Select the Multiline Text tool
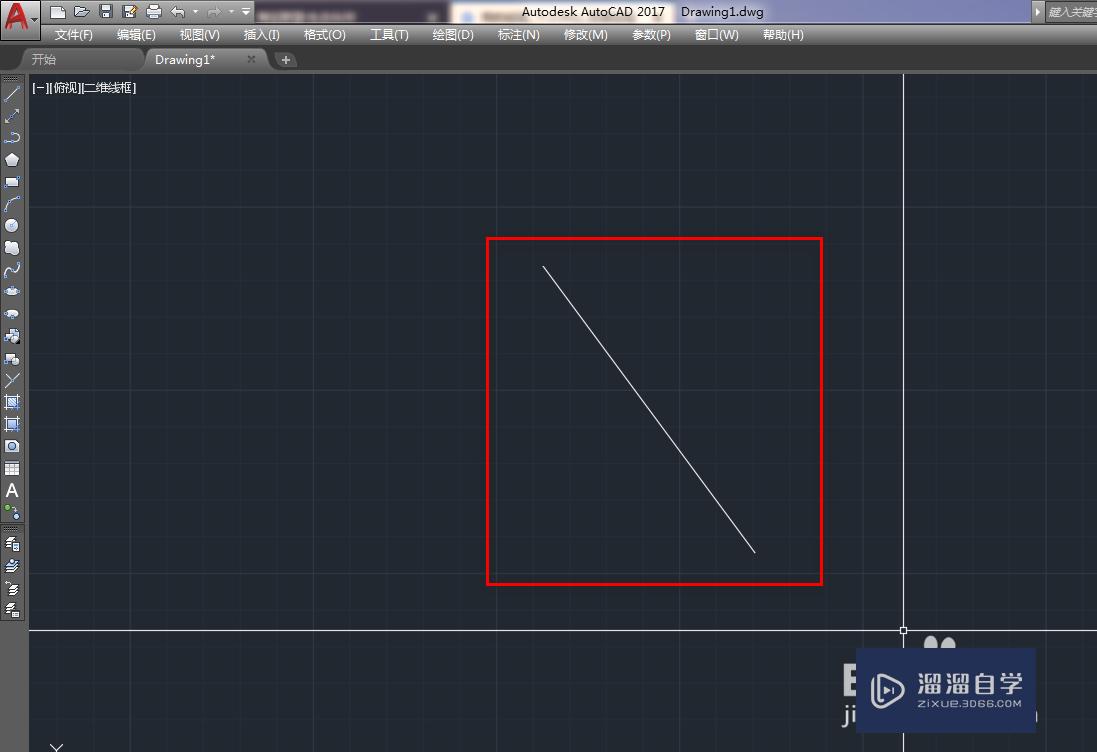Screen dimensions: 1097x752 12,491
